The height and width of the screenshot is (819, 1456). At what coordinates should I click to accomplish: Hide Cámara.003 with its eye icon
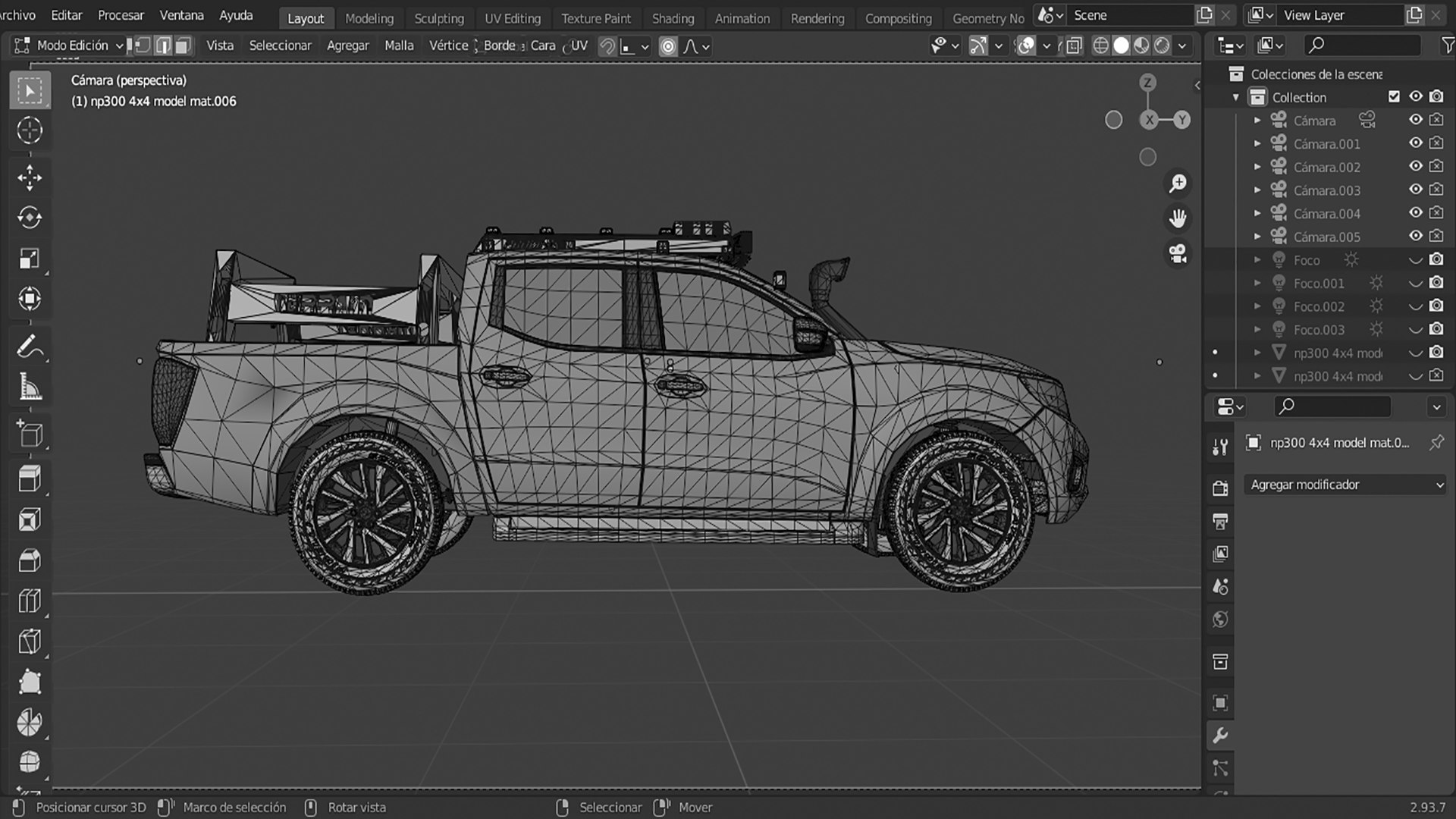coord(1415,189)
